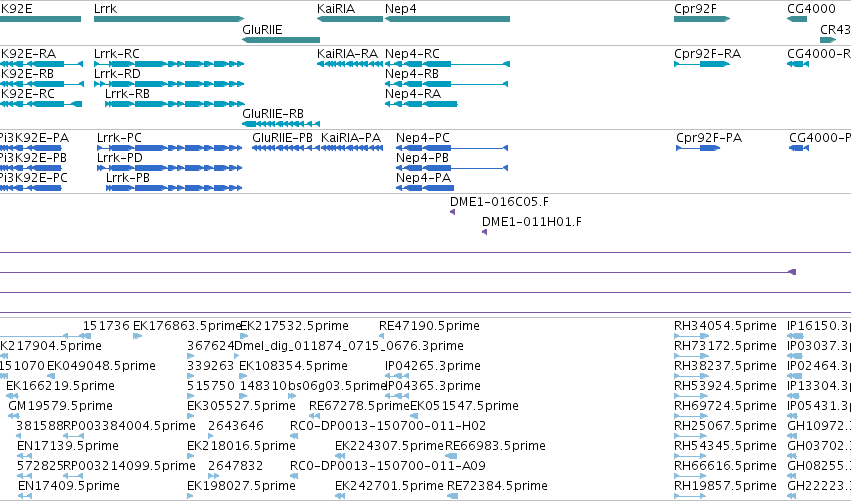Select the EK305527.5prime label
Viewport: 851px width, 501px height.
pos(242,406)
